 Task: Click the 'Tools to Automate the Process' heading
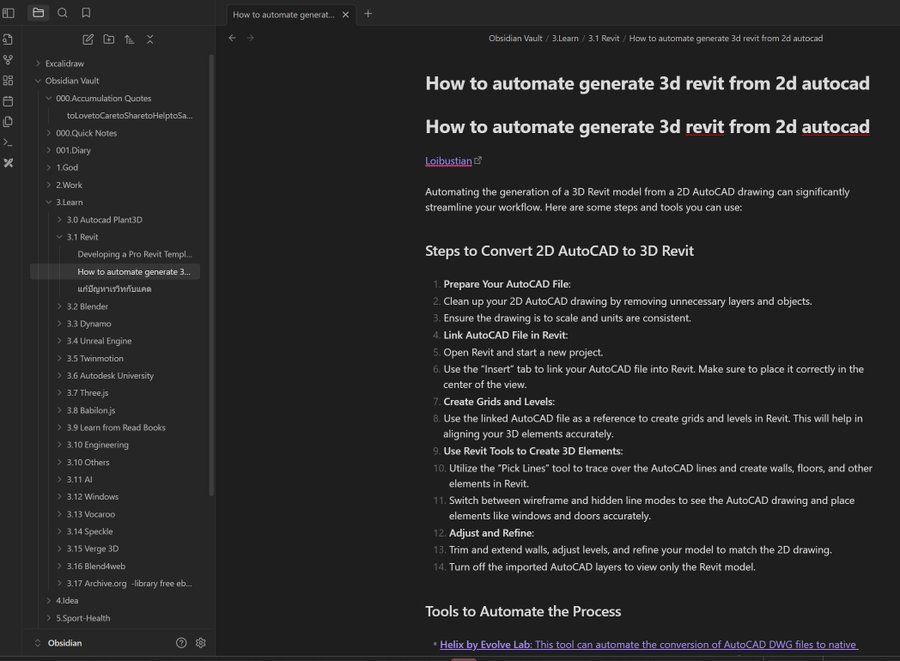click(523, 611)
